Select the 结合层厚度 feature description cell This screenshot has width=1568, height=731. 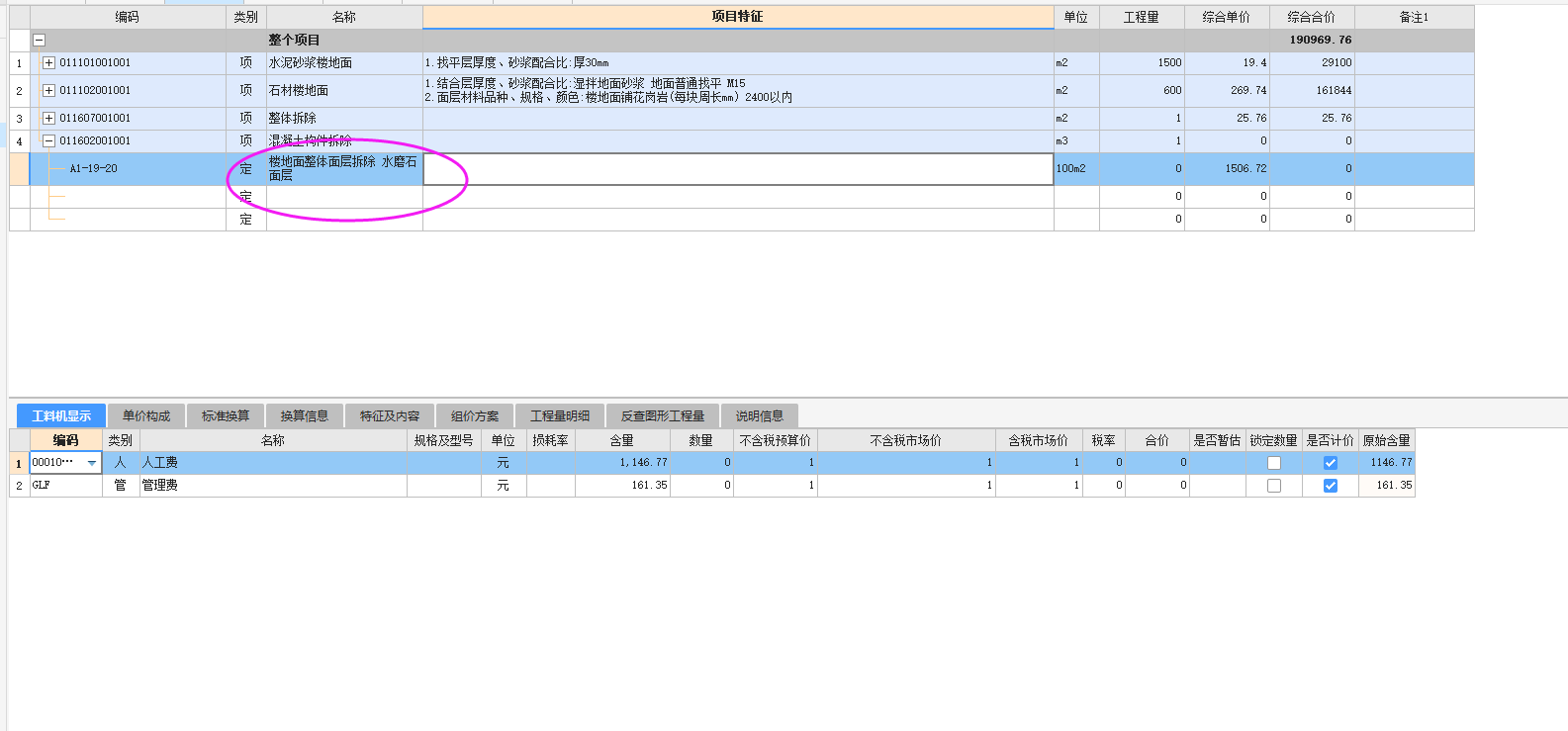coord(738,90)
